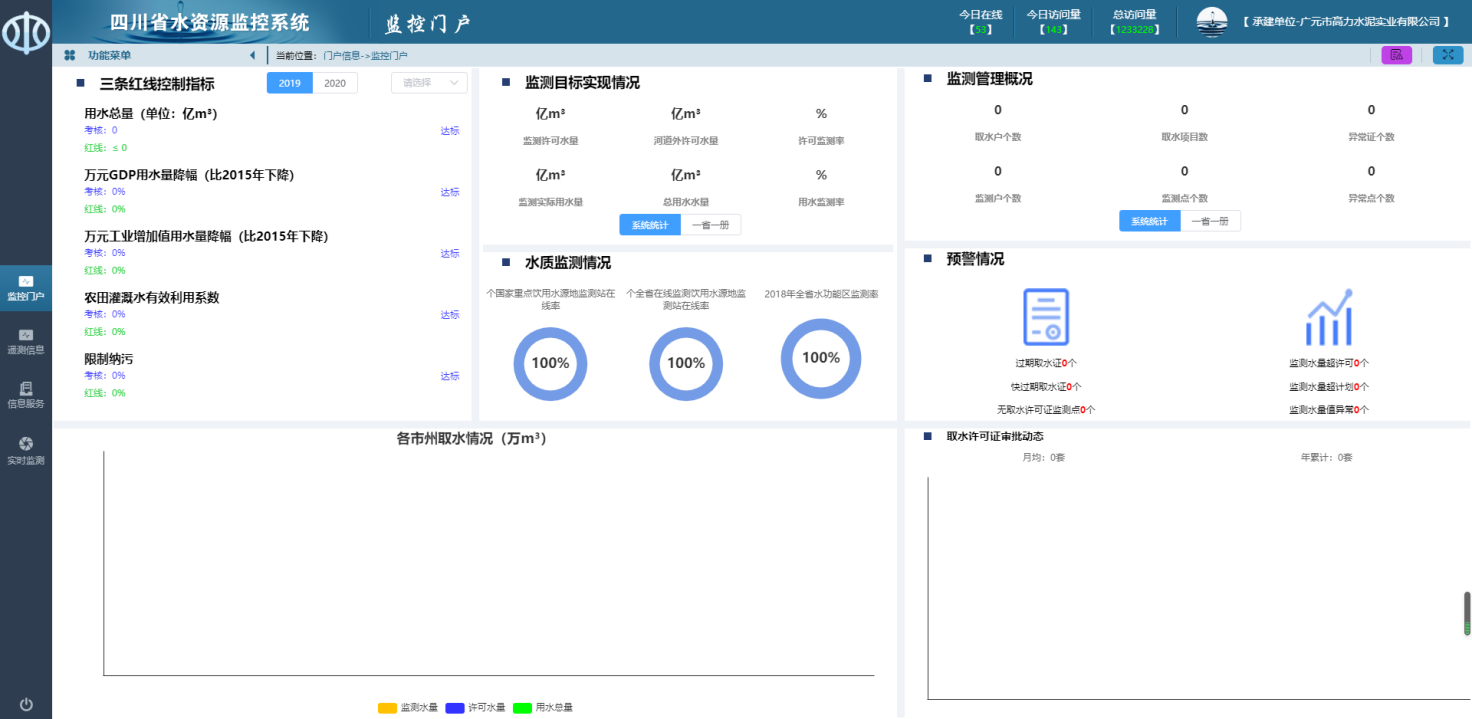Click the 达标 link beside 用水总量
Screen dimensions: 1472x719
coord(450,130)
